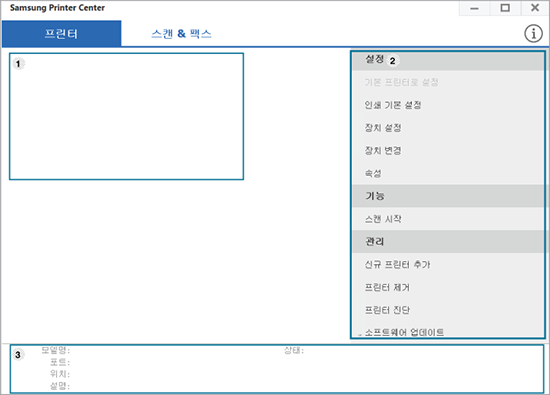The width and height of the screenshot is (550, 395).
Task: Click the 포트 label
Action: [60, 362]
